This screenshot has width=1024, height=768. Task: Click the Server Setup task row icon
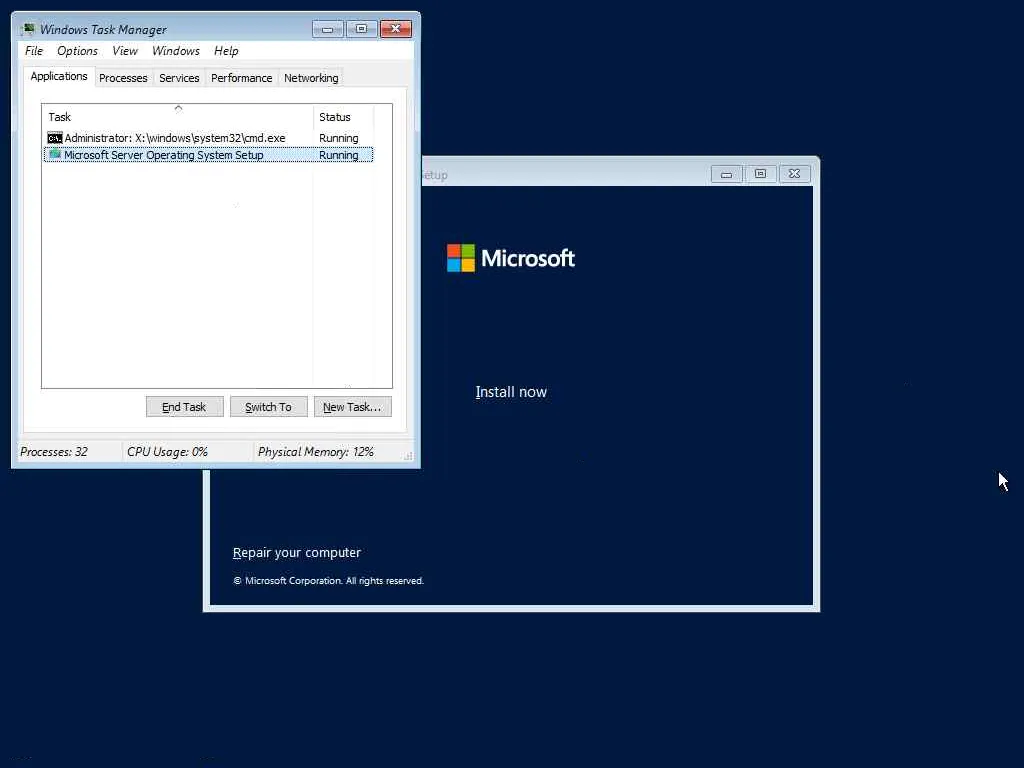55,155
